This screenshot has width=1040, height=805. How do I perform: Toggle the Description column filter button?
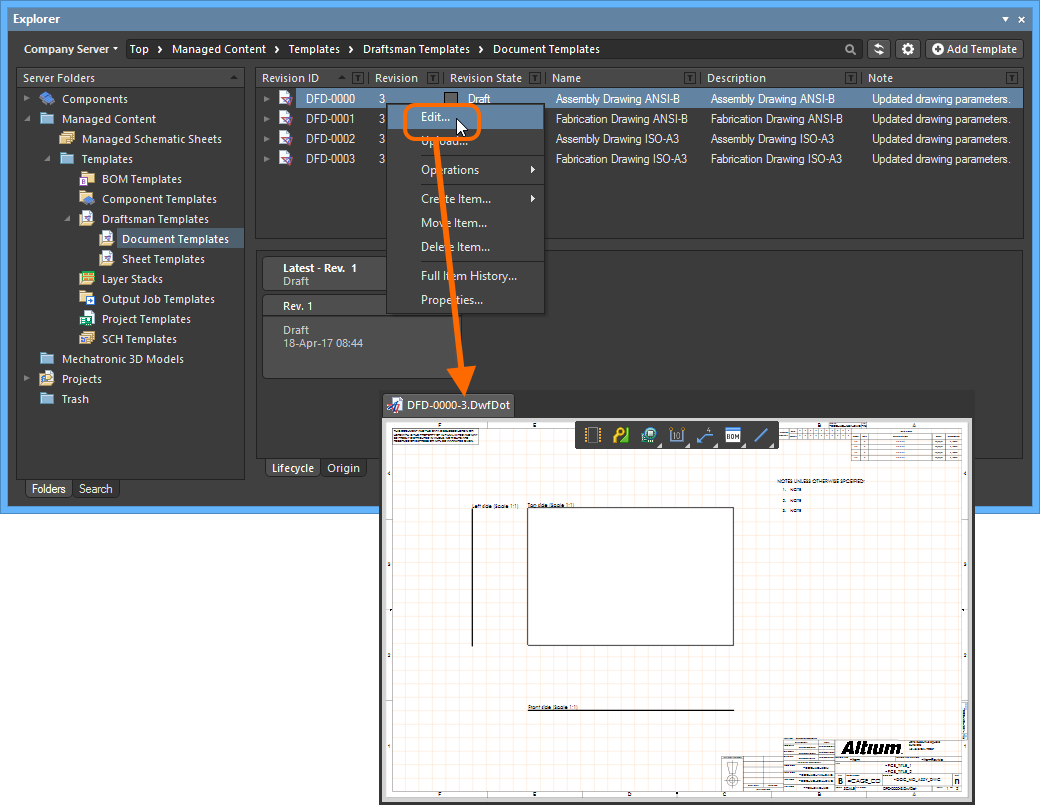(851, 78)
